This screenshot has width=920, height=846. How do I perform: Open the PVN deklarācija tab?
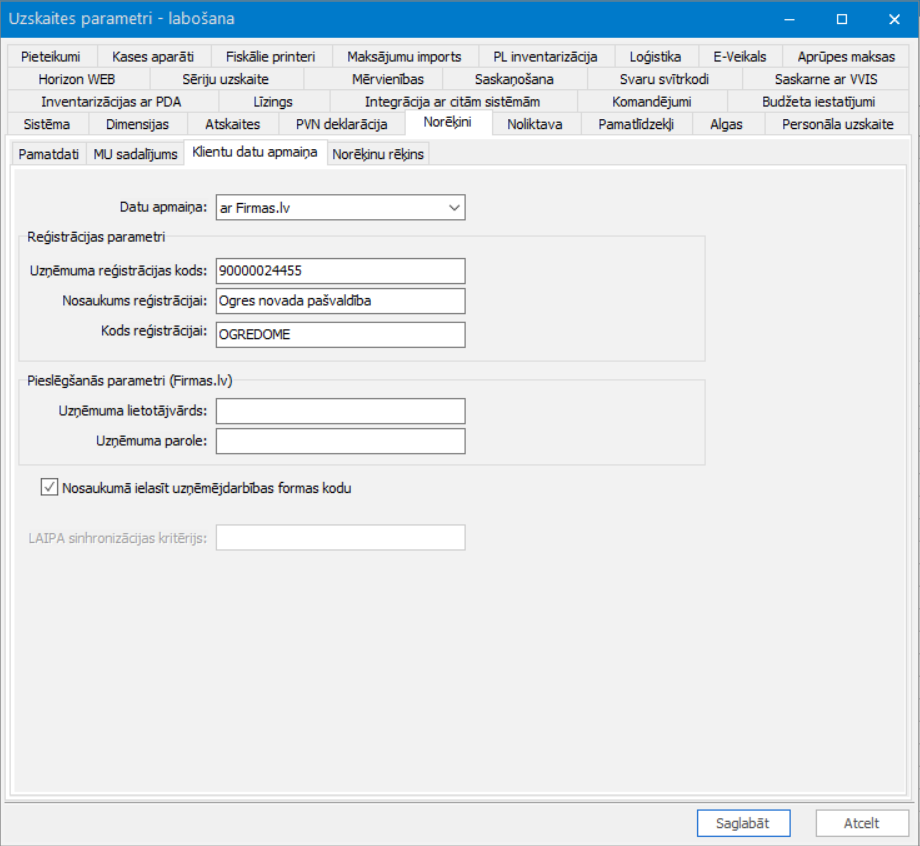pyautogui.click(x=341, y=124)
